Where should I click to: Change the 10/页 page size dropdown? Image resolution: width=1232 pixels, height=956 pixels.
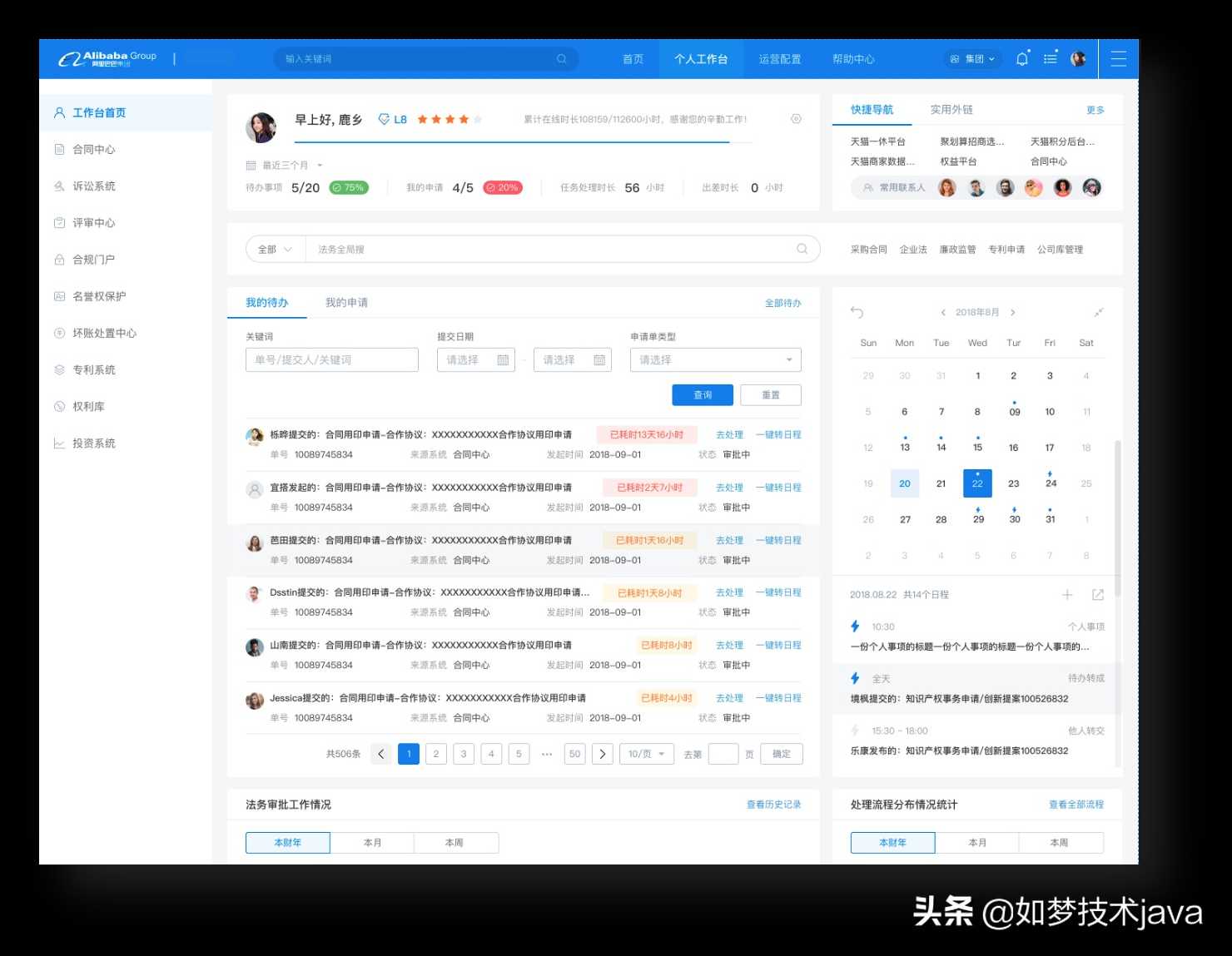(646, 754)
